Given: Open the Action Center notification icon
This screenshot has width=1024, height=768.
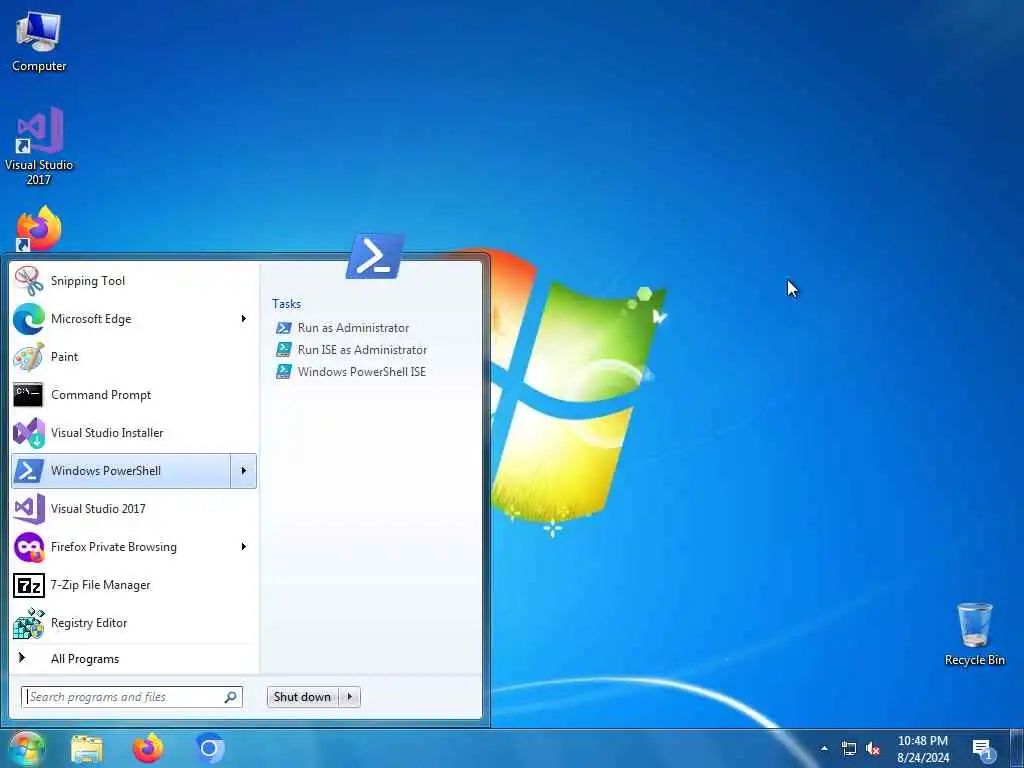Looking at the screenshot, I should tap(982, 748).
